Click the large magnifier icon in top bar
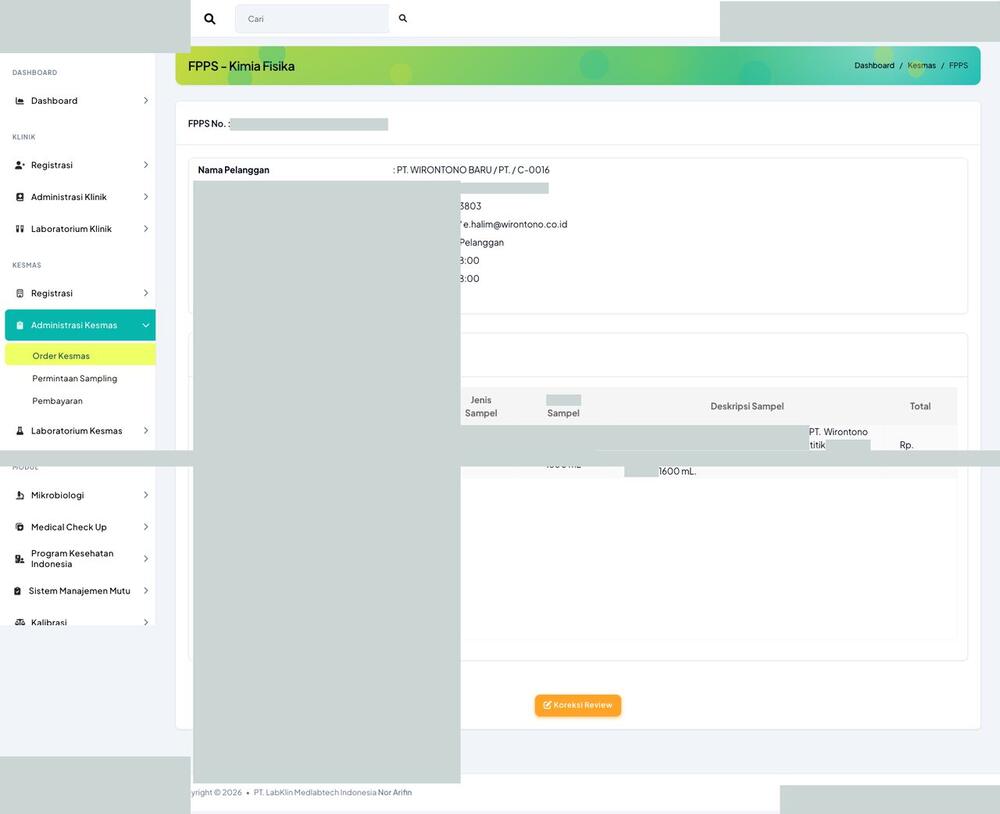 pos(209,19)
